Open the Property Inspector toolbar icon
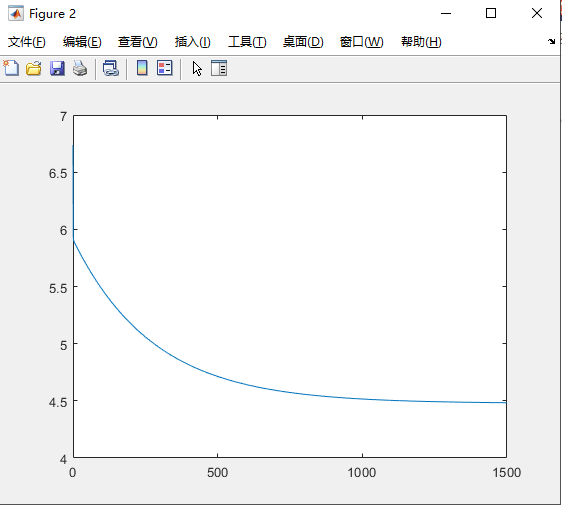Screen dimensions: 562x507 pos(219,68)
